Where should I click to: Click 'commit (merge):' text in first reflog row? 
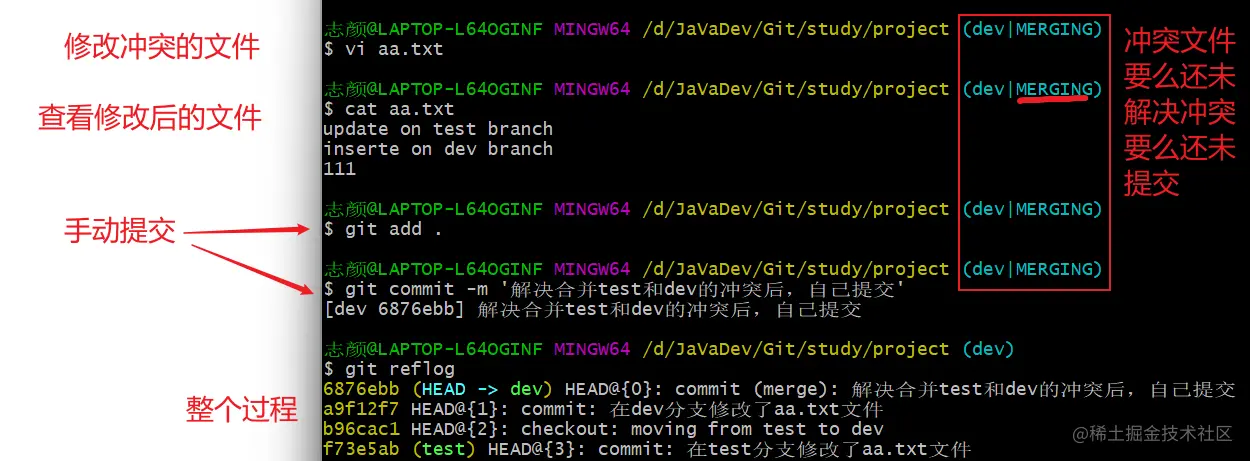756,389
